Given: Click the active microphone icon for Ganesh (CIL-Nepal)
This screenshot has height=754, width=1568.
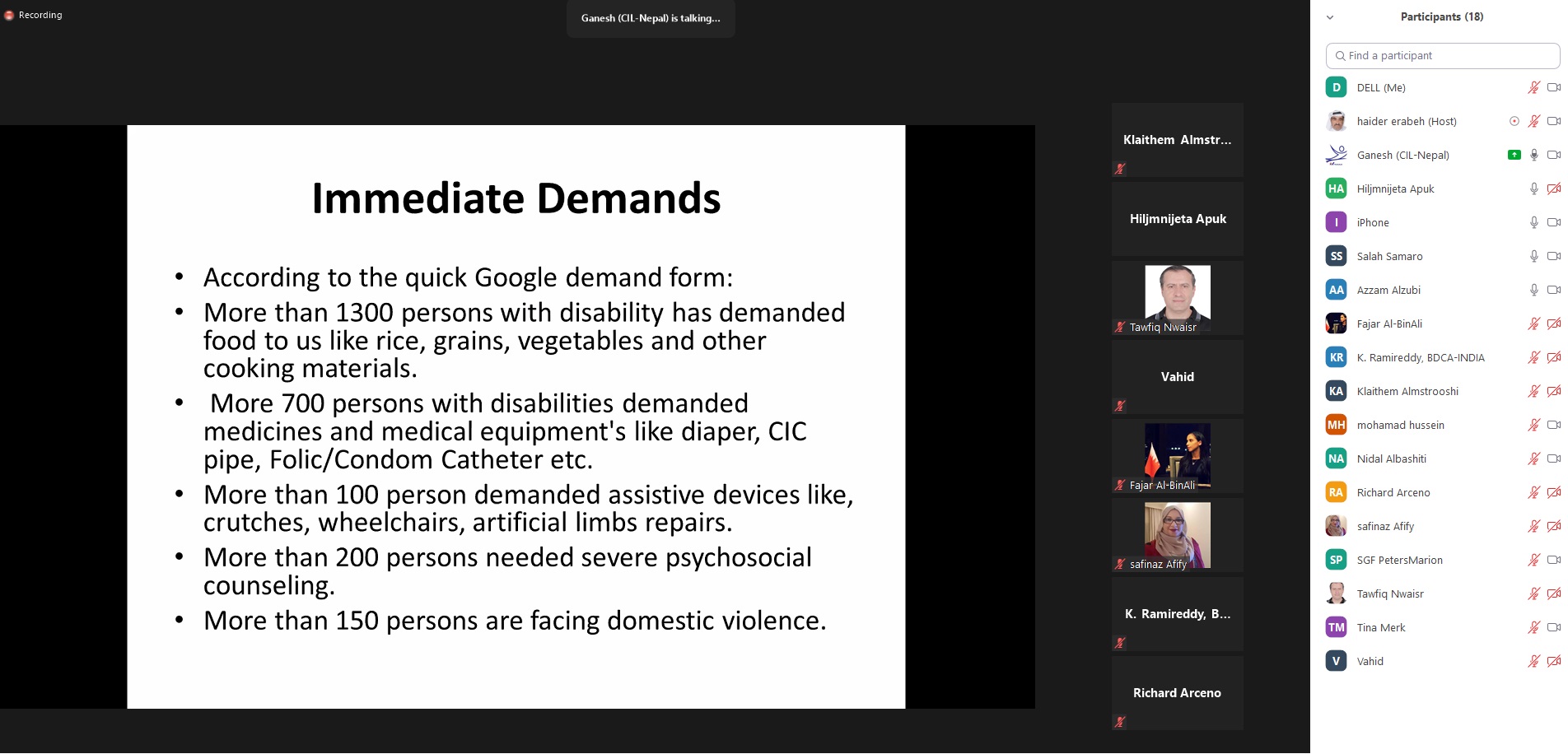Looking at the screenshot, I should tap(1533, 155).
